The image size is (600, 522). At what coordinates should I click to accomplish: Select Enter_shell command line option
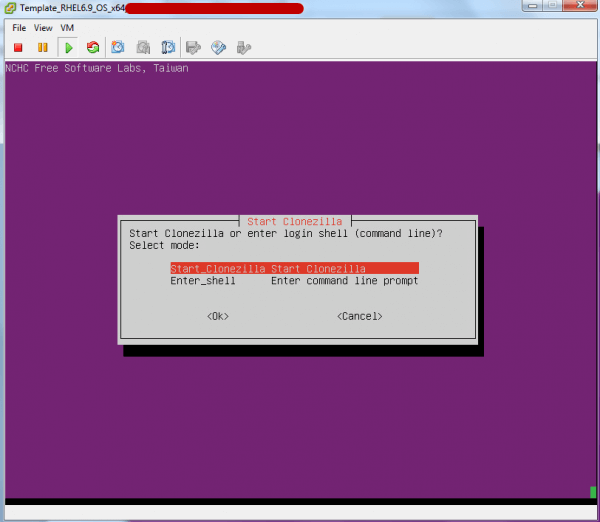click(x=294, y=281)
